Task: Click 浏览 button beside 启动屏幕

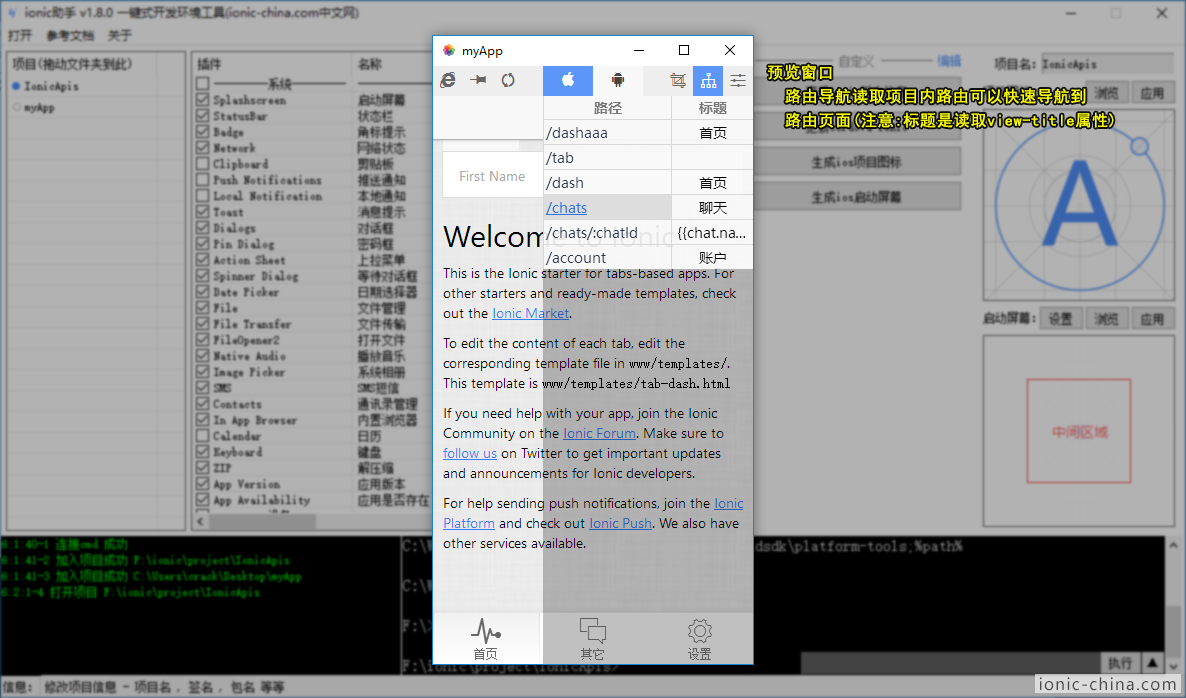Action: pos(1106,318)
